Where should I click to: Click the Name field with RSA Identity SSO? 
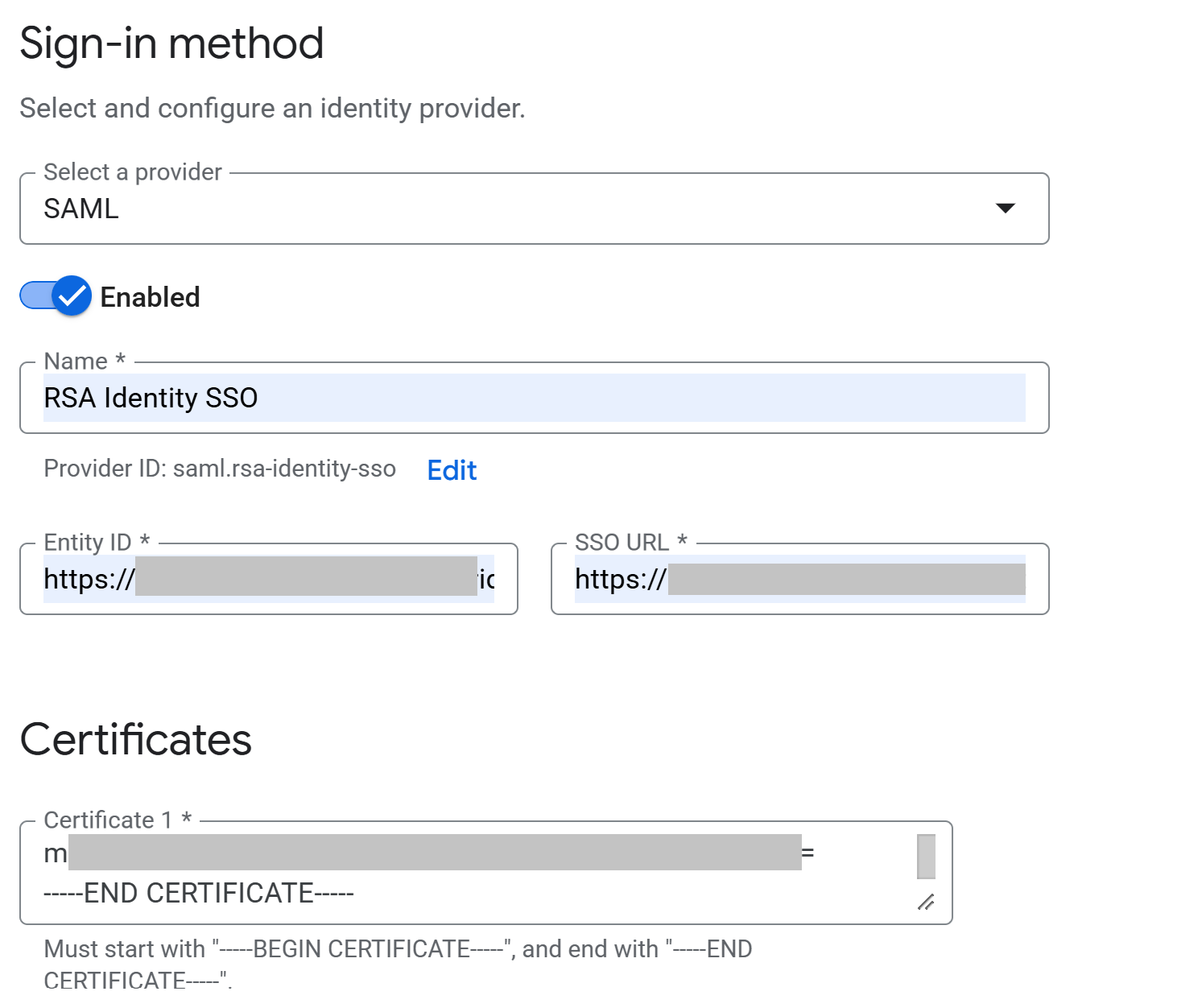tap(534, 398)
